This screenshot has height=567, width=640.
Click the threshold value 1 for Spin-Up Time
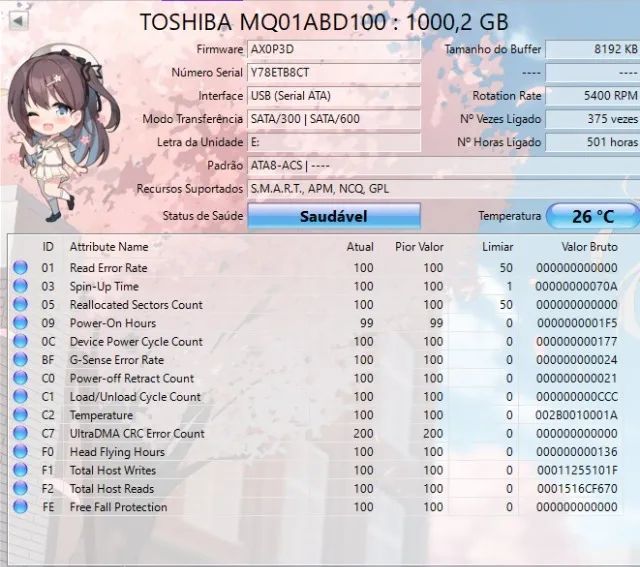(x=509, y=287)
